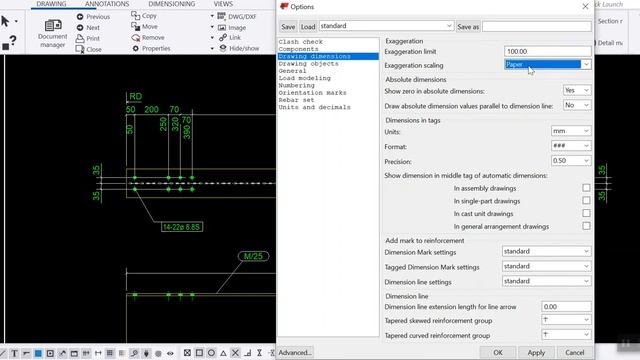Select the Move tool
This screenshot has width=640, height=360.
coord(144,27)
